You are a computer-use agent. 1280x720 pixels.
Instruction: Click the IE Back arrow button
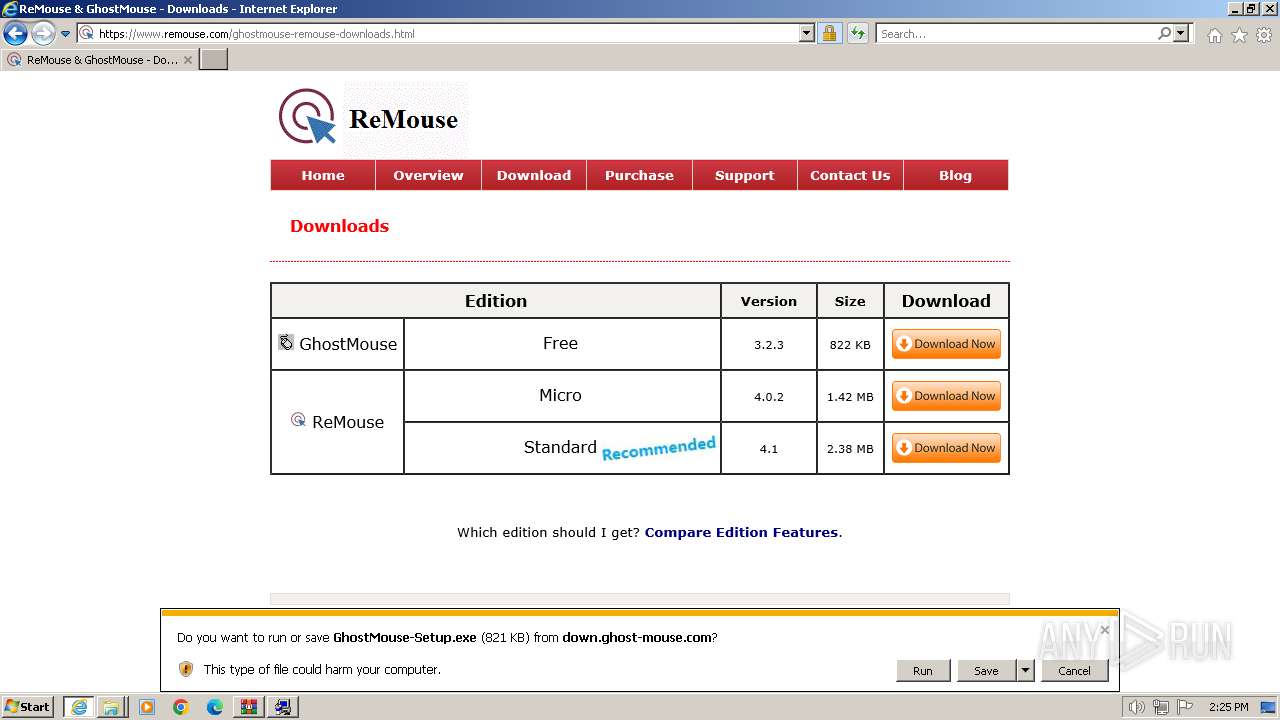pyautogui.click(x=15, y=33)
